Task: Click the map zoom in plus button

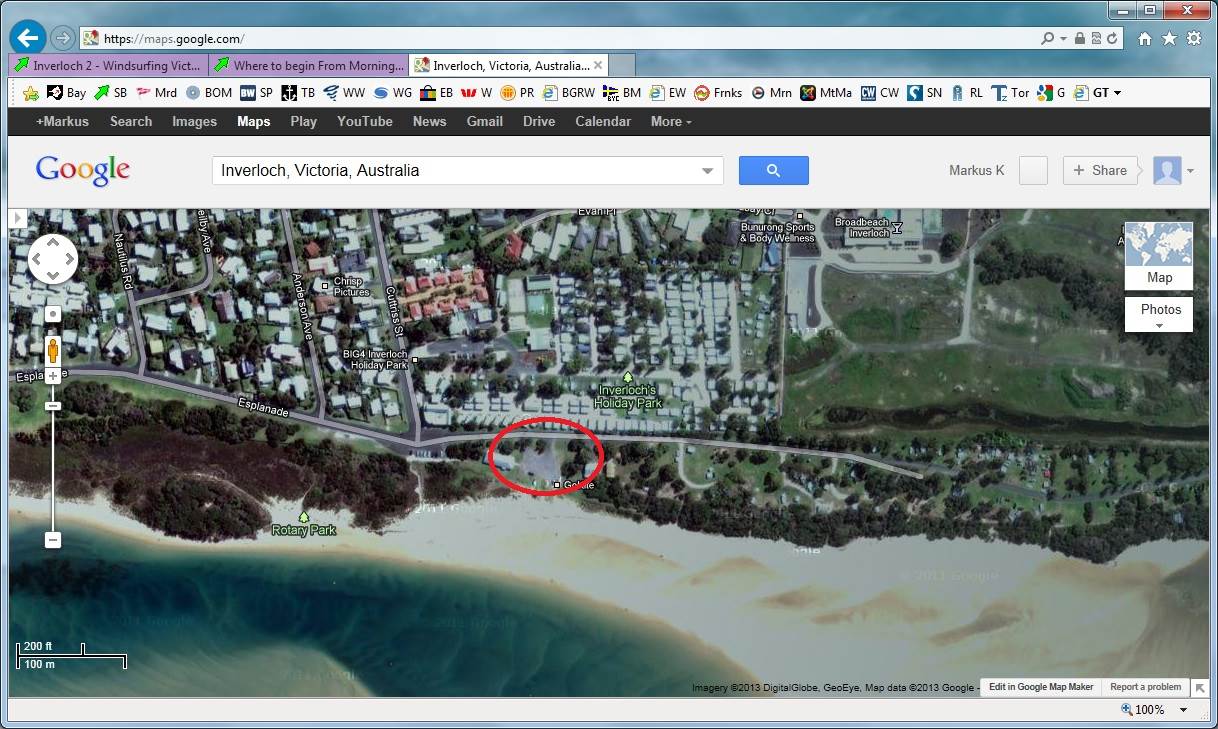Action: click(53, 376)
